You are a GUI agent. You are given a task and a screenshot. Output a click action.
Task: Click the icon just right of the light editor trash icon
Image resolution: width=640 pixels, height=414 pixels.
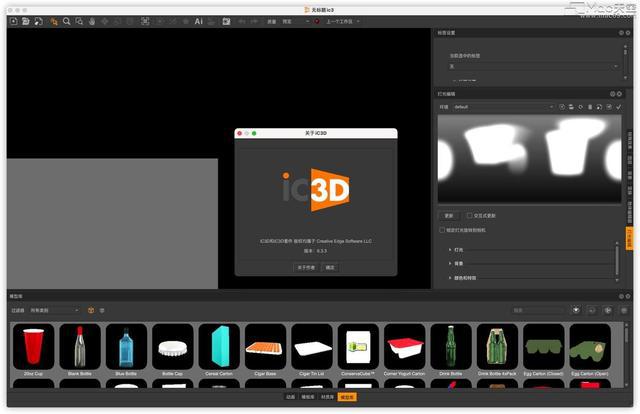pyautogui.click(x=599, y=107)
